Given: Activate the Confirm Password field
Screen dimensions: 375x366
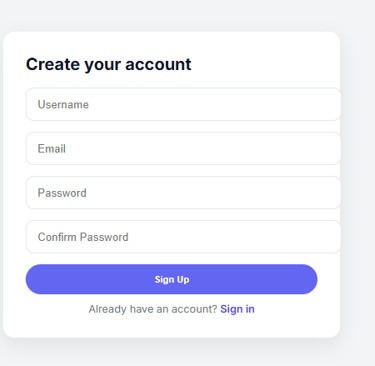Looking at the screenshot, I should 183,237.
